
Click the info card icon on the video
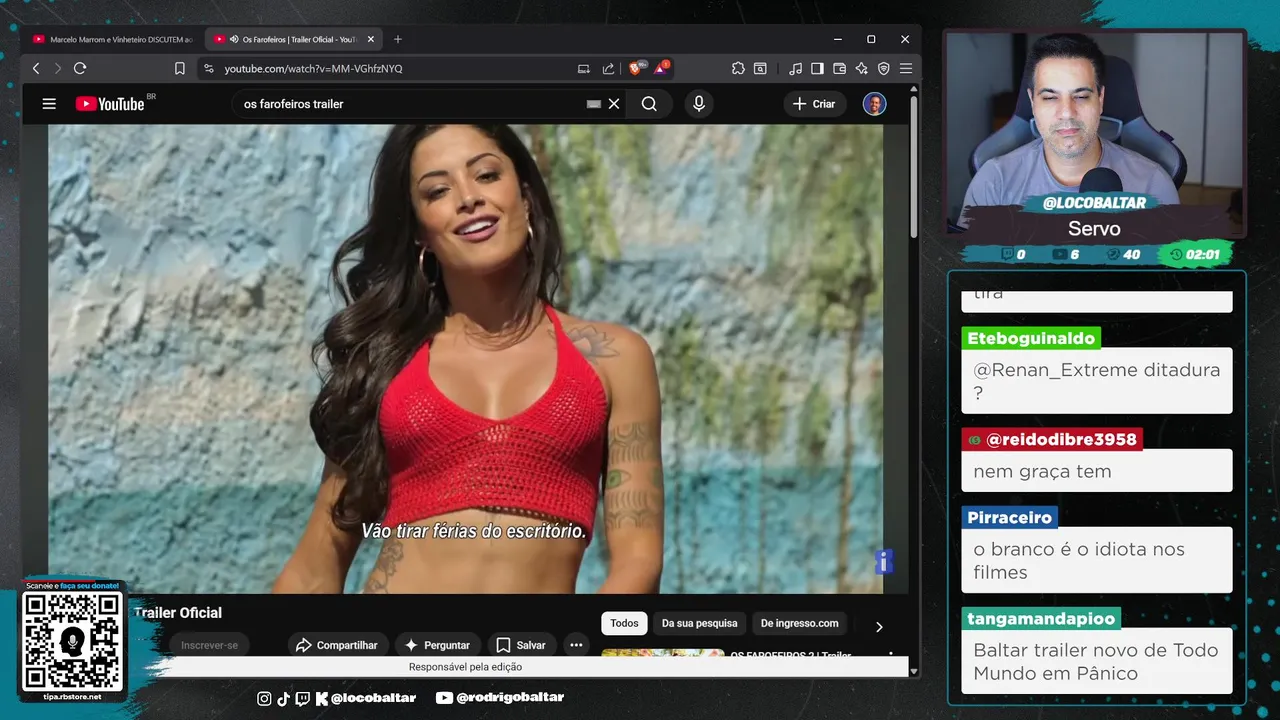point(884,561)
